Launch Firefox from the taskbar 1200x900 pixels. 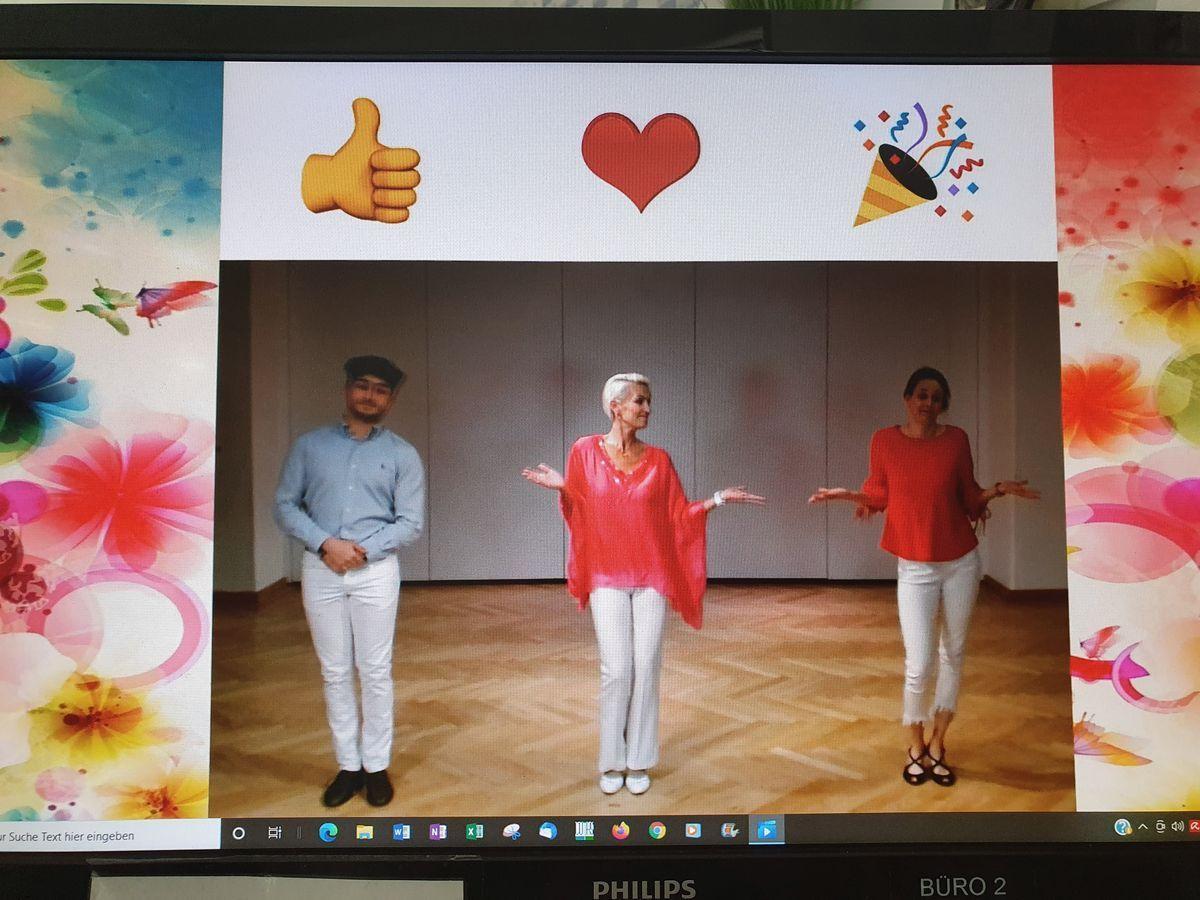(x=621, y=831)
